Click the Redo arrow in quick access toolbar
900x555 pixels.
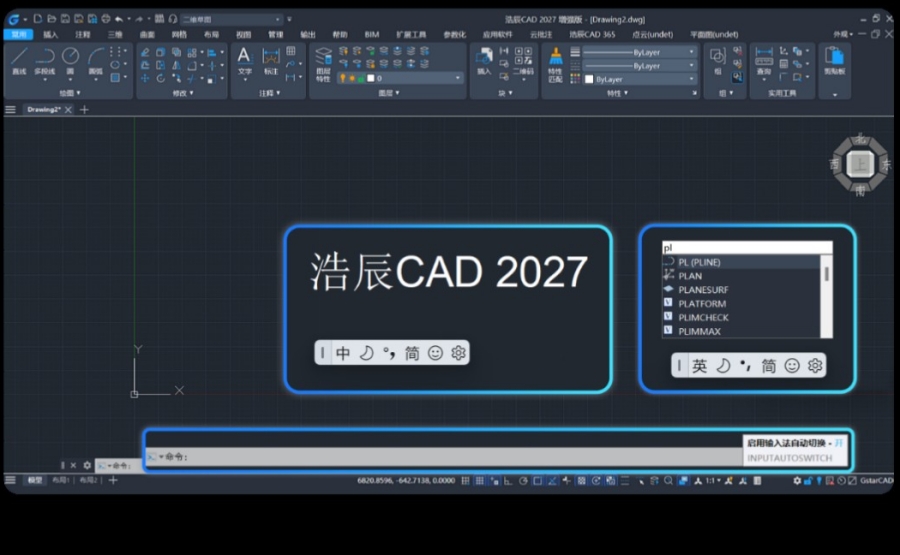(x=139, y=19)
